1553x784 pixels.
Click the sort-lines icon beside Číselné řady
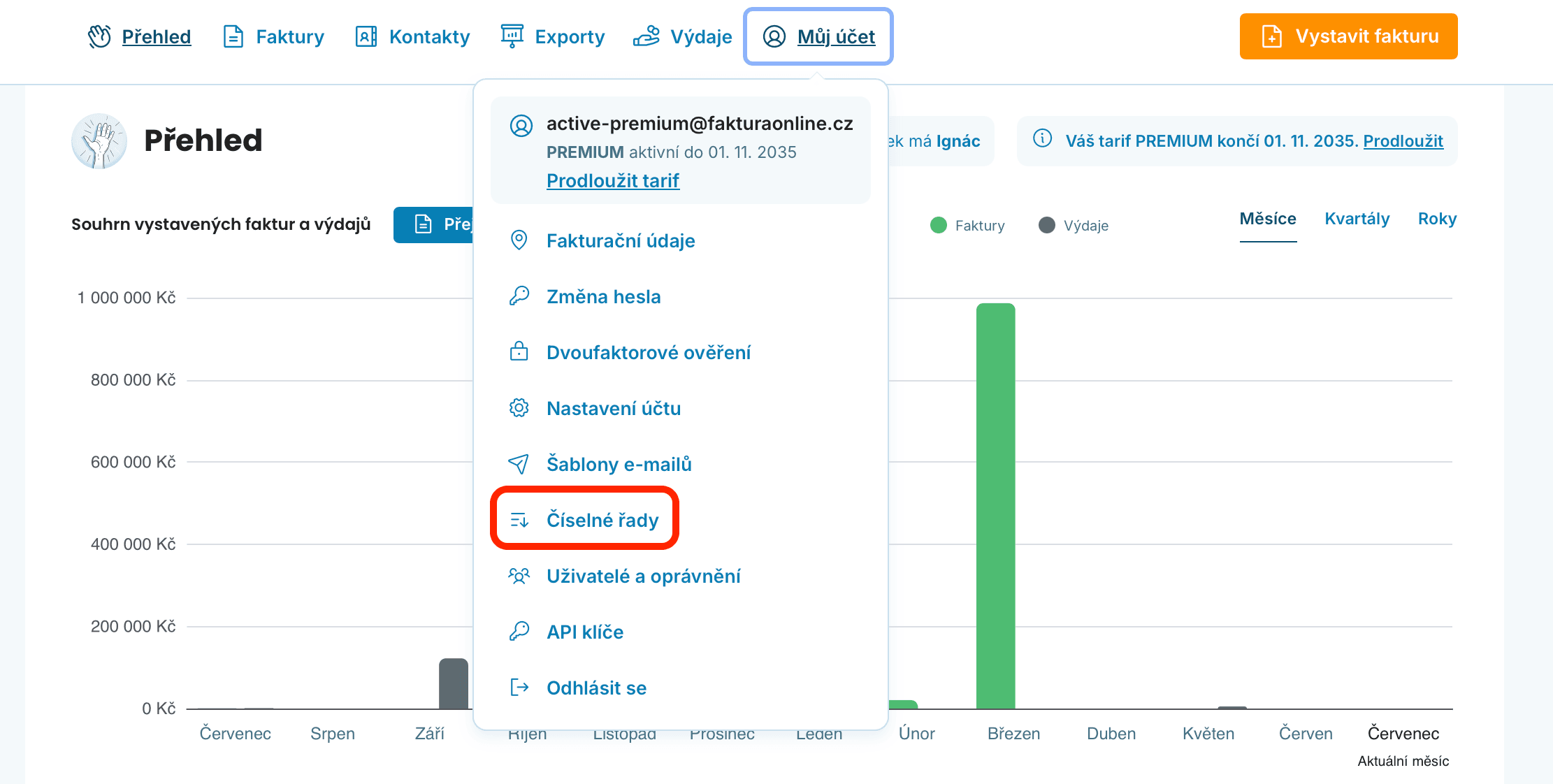click(x=519, y=520)
